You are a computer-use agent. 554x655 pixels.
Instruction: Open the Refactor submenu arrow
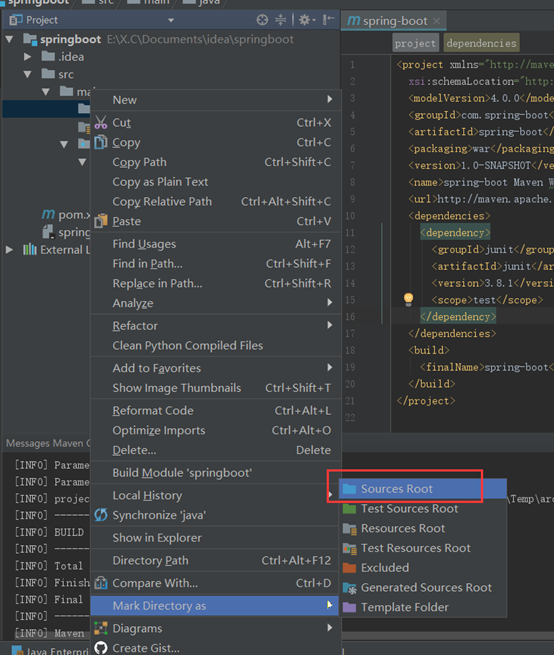[330, 325]
